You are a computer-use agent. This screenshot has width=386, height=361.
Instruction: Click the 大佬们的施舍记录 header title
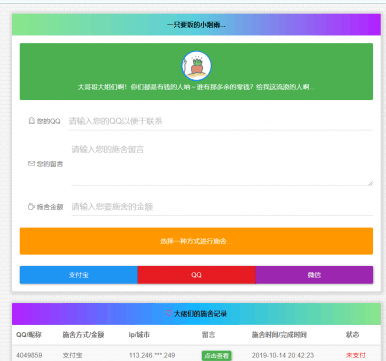click(200, 314)
